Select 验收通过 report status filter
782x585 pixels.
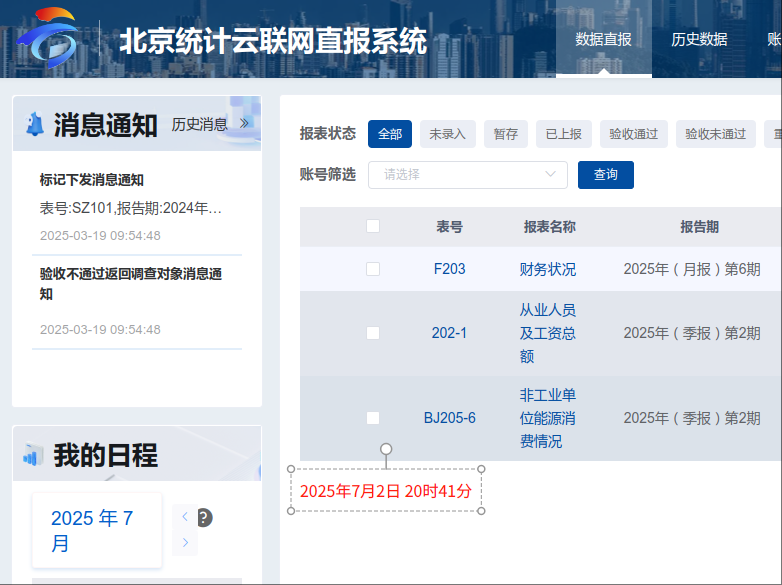click(x=634, y=134)
